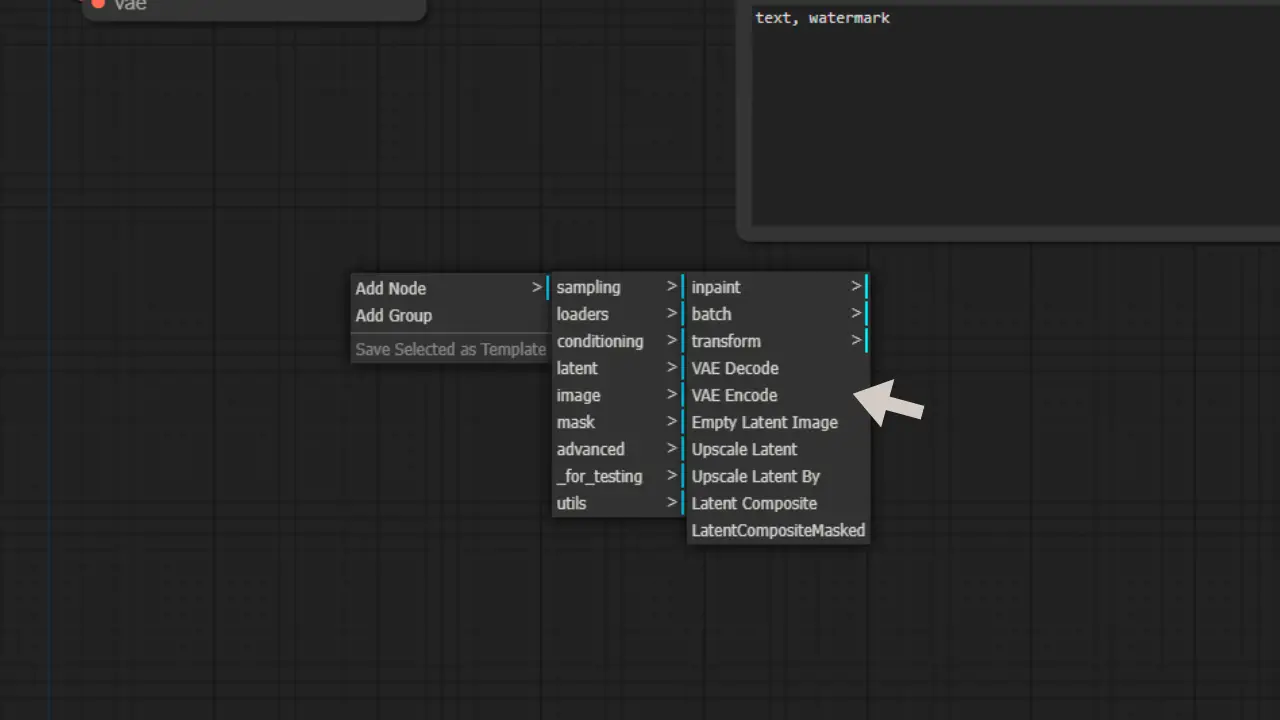Open the inpaint submenu
Viewport: 1280px width, 720px height.
click(777, 287)
